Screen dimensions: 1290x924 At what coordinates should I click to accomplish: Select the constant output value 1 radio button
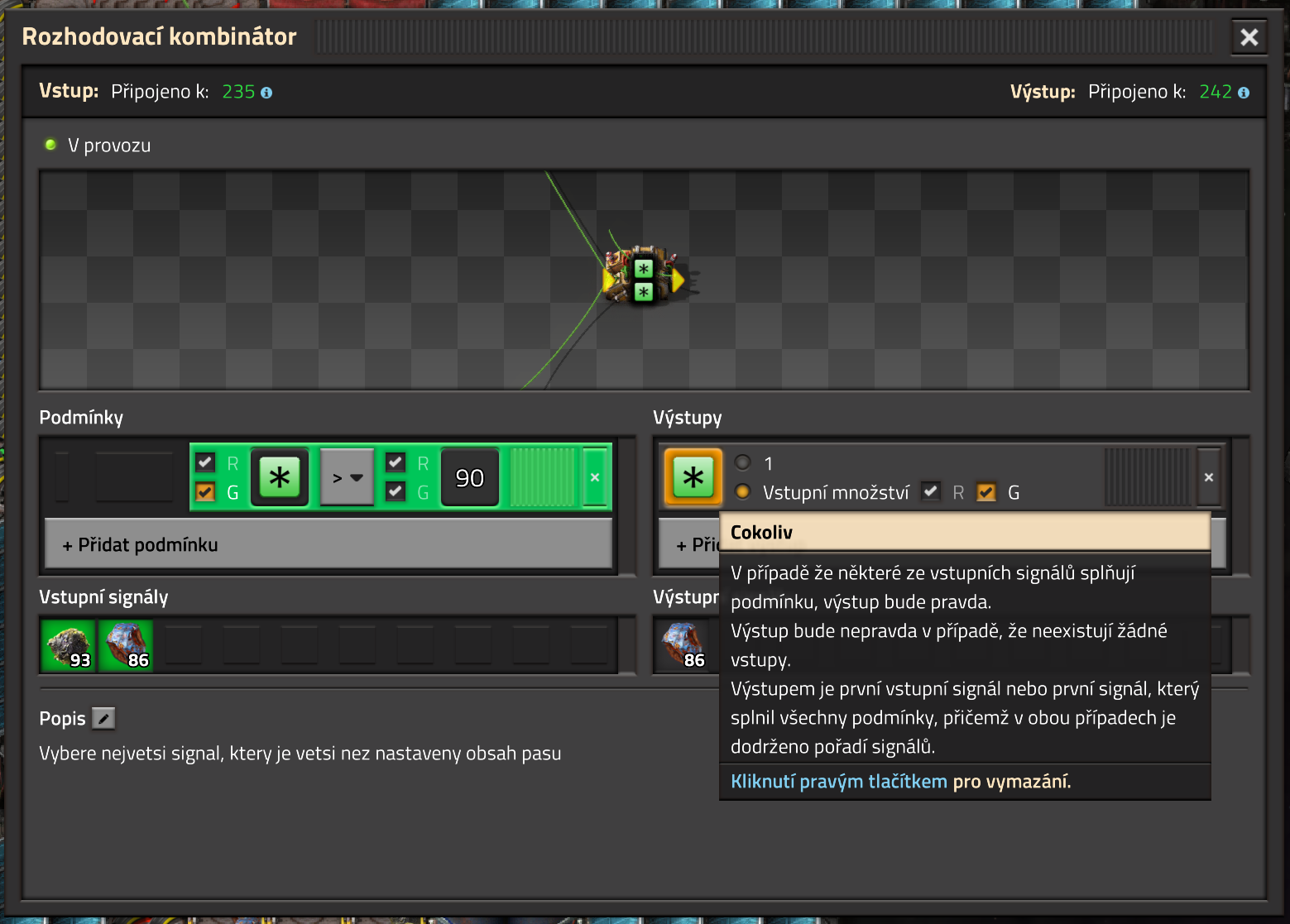point(743,462)
